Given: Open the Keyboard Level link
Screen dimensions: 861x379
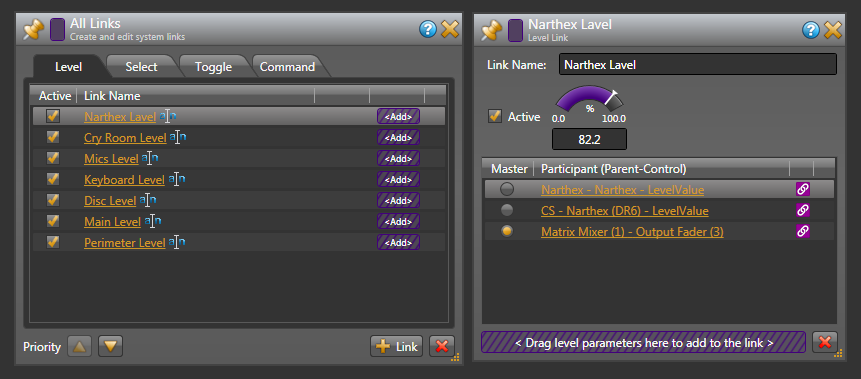Looking at the screenshot, I should 124,180.
